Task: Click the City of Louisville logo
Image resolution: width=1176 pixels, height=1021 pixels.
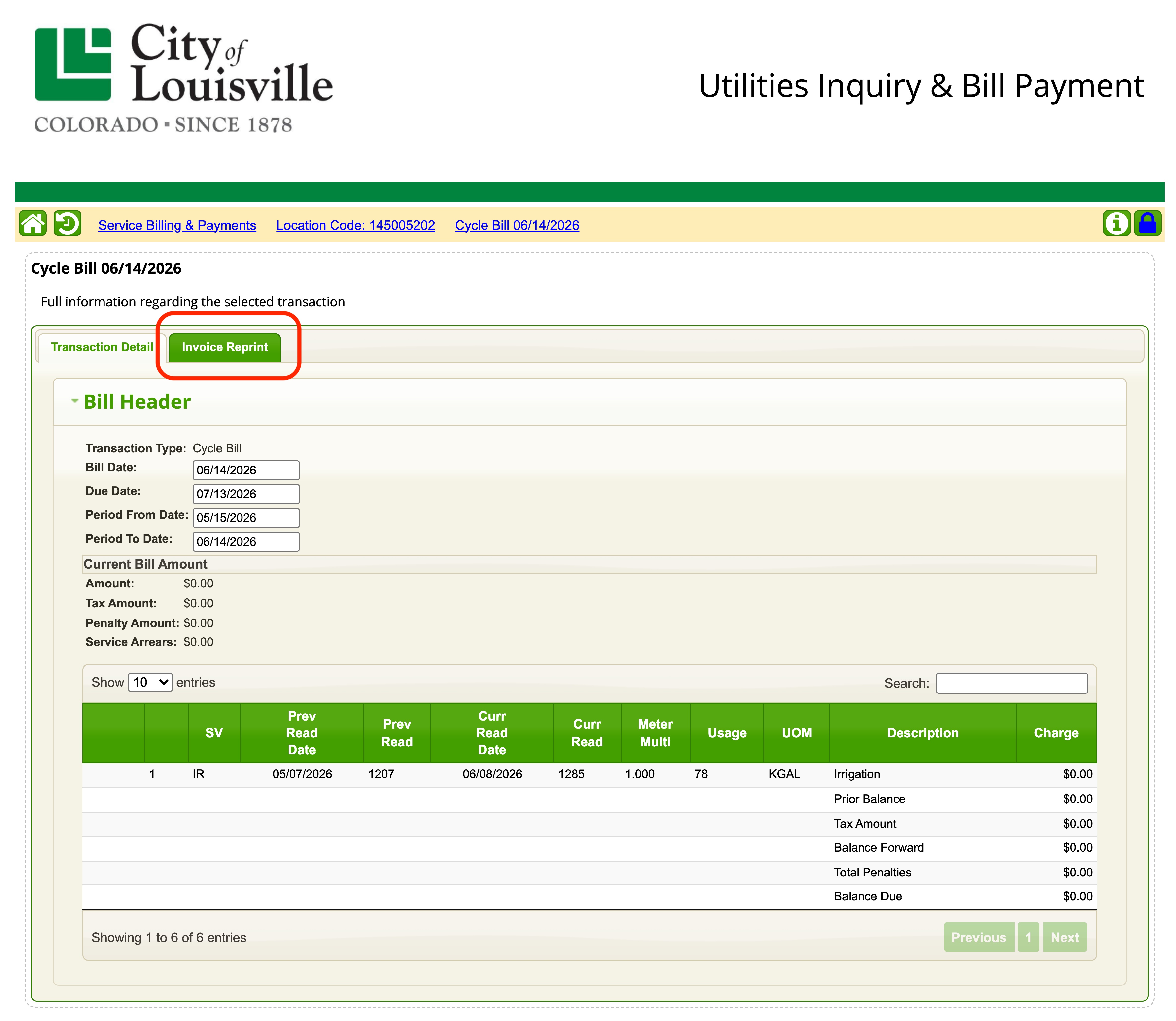Action: 183,78
